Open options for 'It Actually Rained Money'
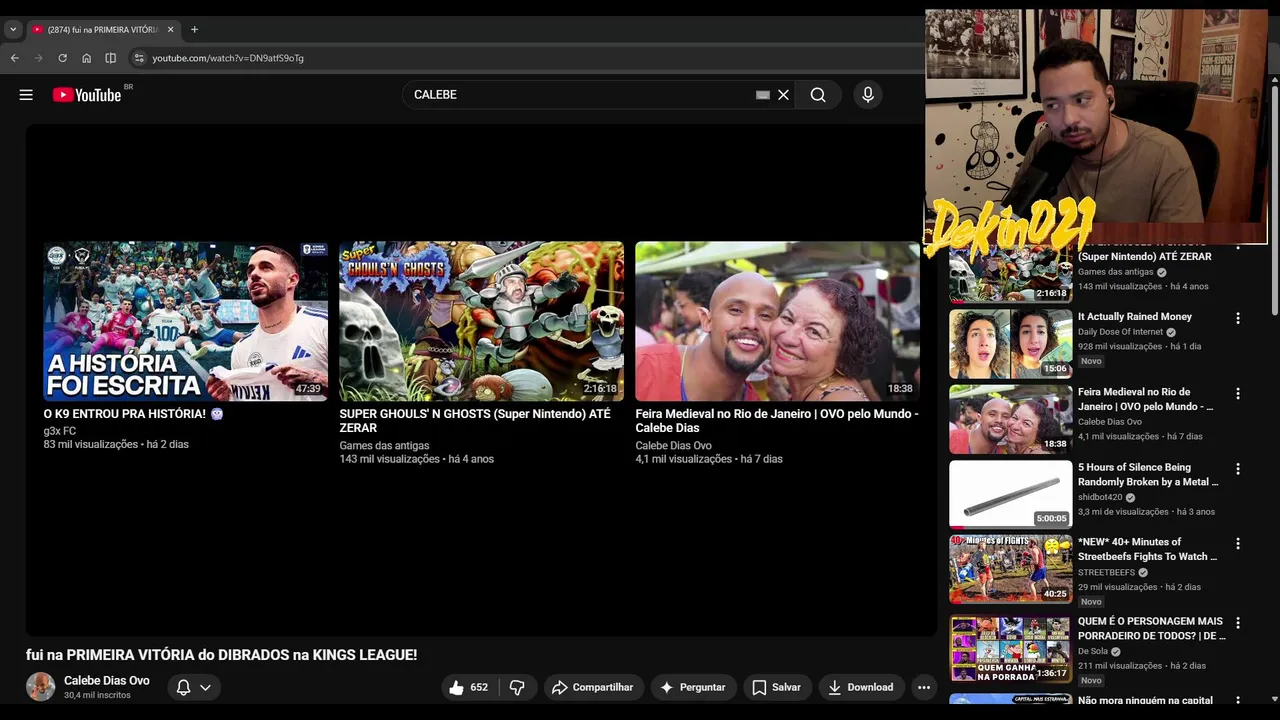The width and height of the screenshot is (1280, 720). [1238, 318]
